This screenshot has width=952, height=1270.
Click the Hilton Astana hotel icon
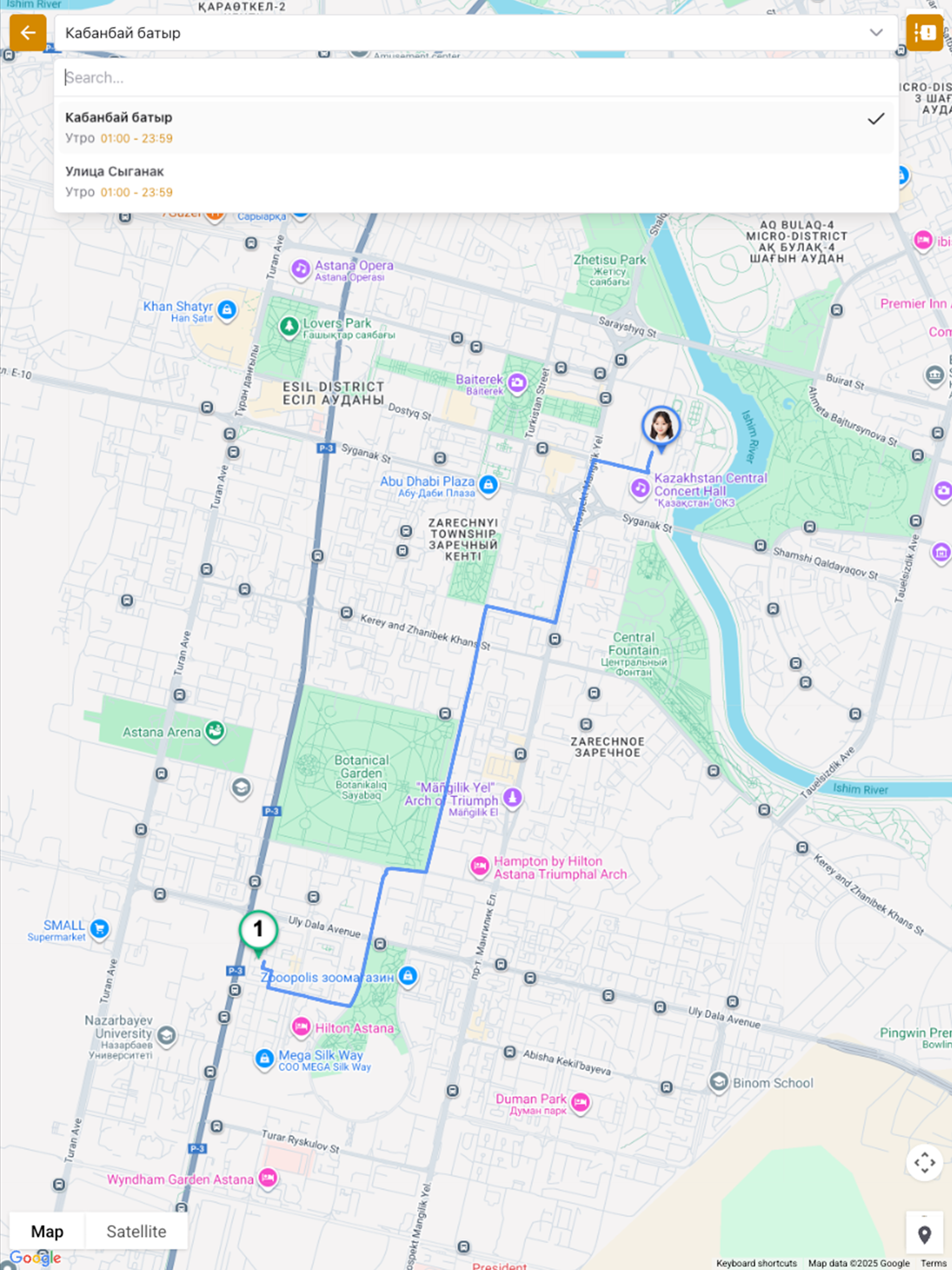point(301,1026)
